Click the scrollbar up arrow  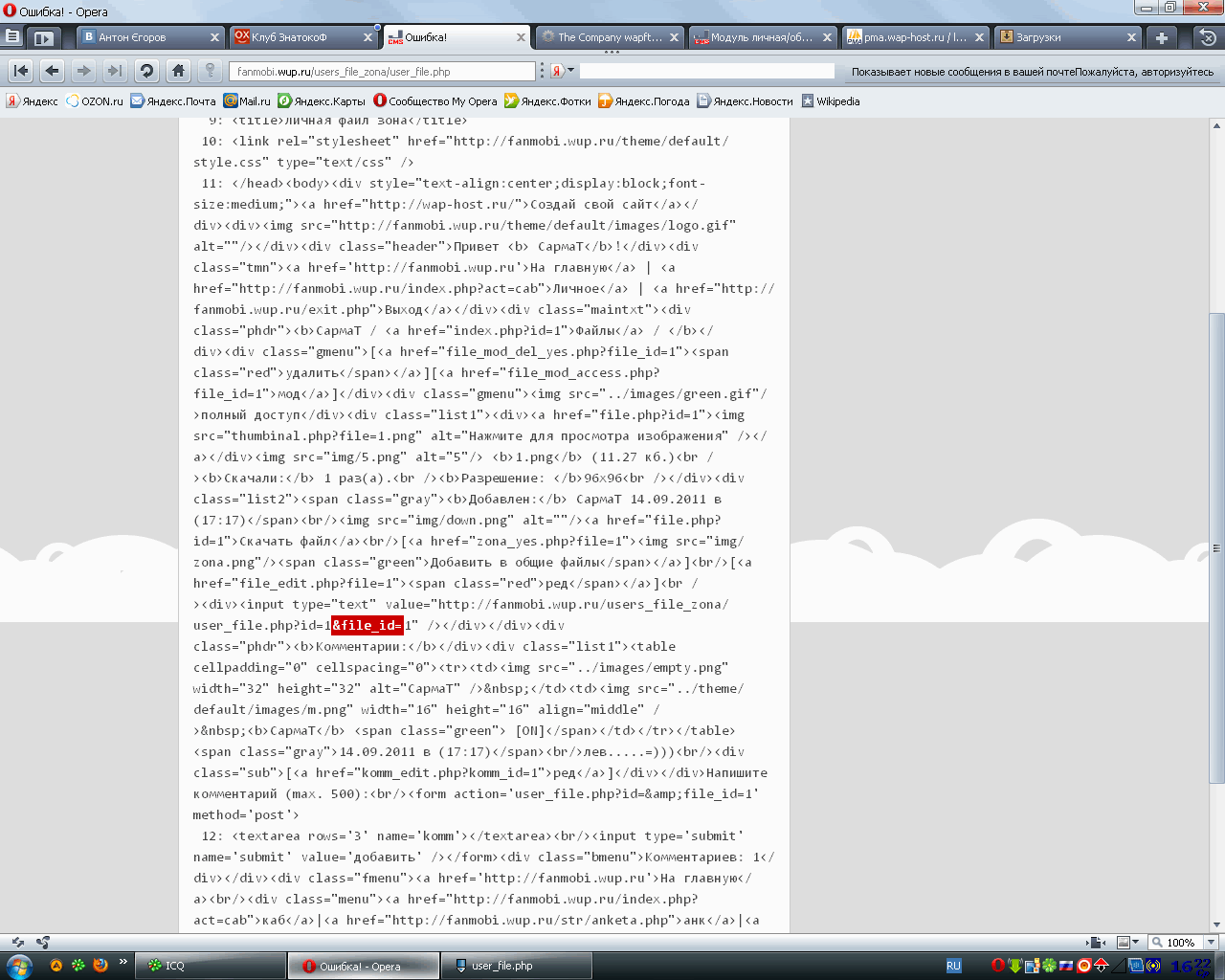1216,125
